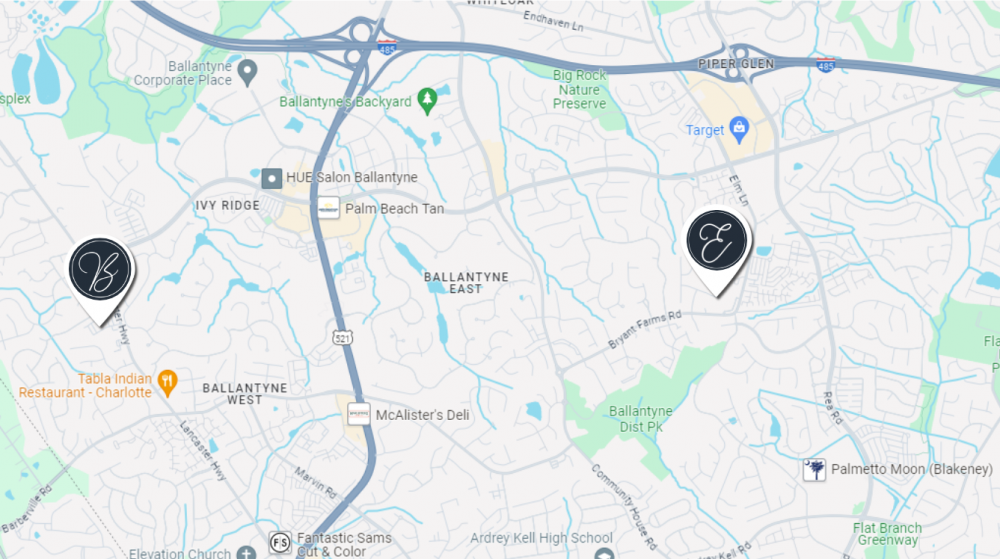Select the Ballantyne Dist Pk label

pyautogui.click(x=640, y=419)
